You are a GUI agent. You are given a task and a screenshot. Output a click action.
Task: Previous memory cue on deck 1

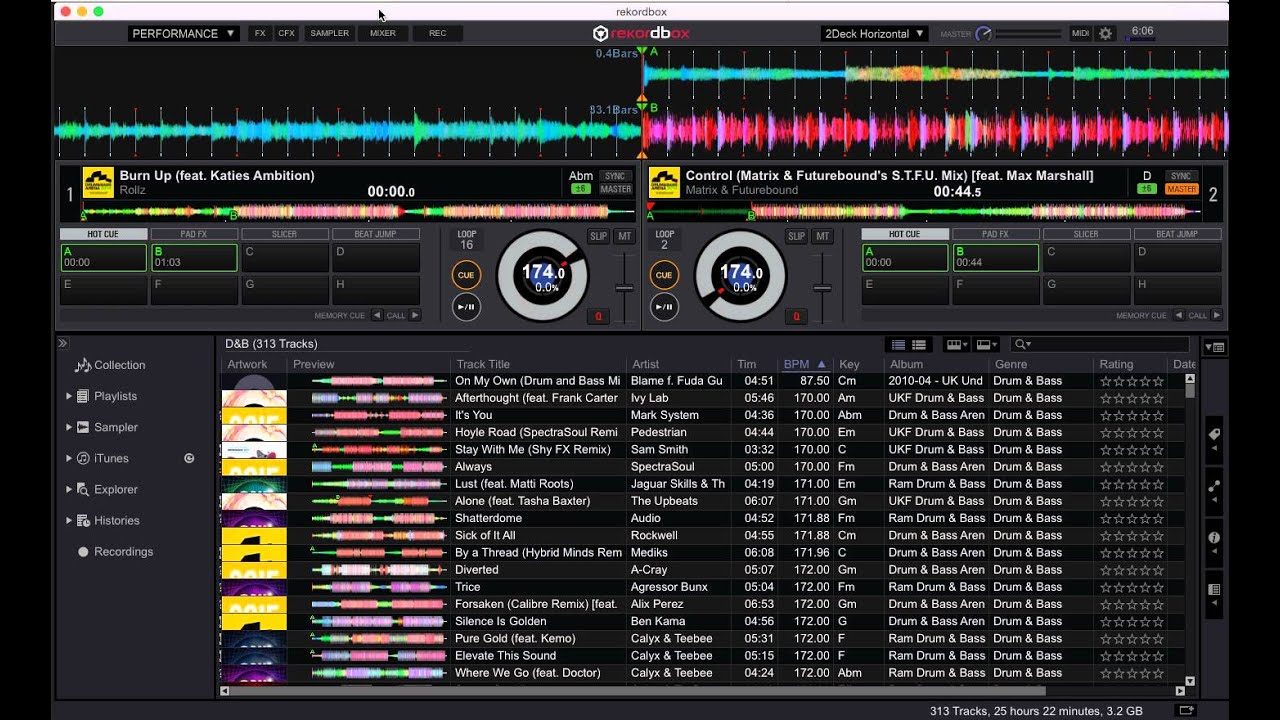[x=377, y=315]
